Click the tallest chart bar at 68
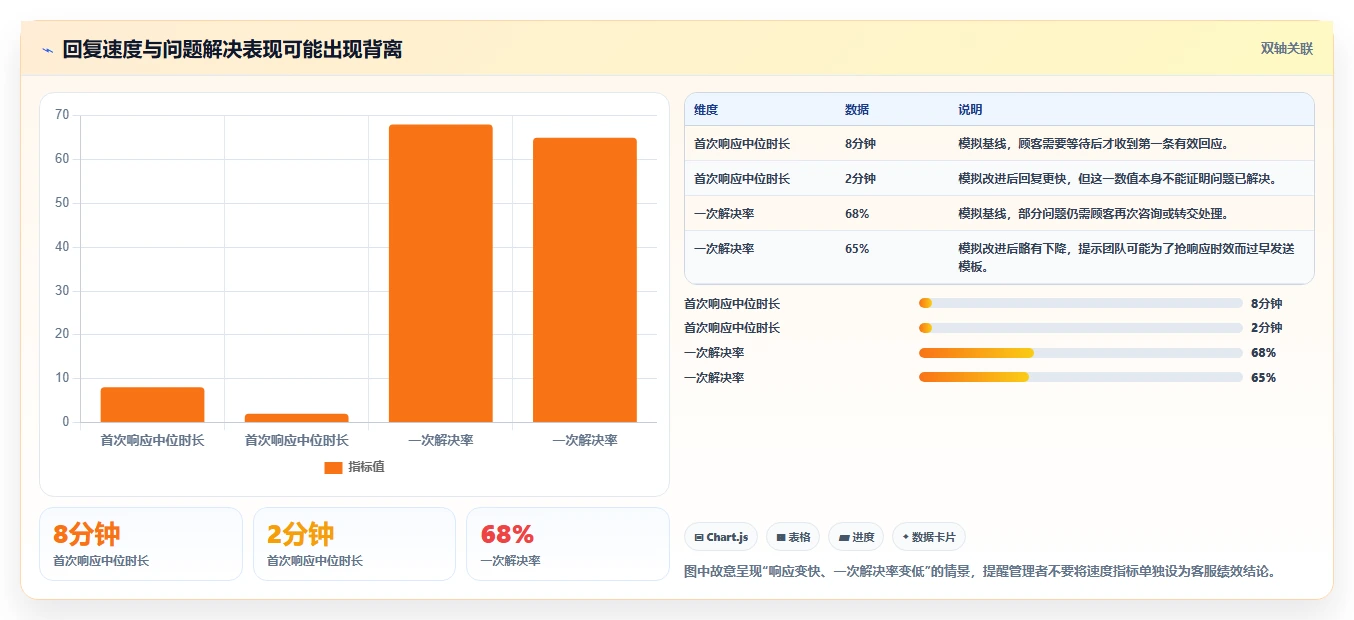 (440, 273)
